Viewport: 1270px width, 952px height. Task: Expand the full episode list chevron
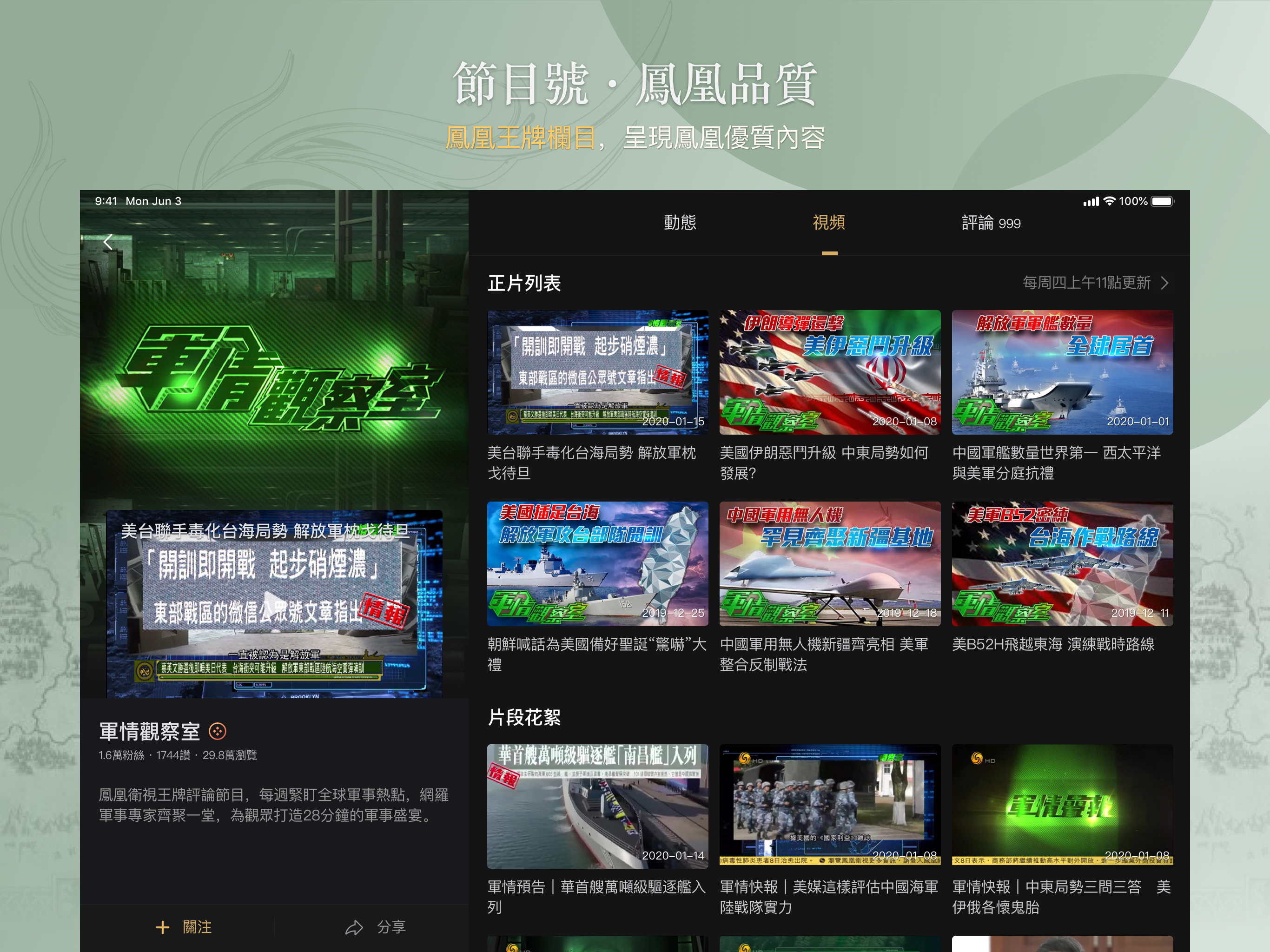tap(1164, 283)
